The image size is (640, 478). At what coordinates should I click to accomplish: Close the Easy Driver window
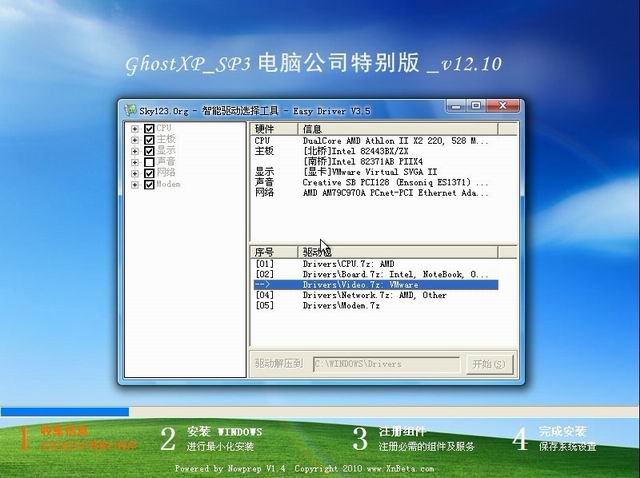(503, 106)
